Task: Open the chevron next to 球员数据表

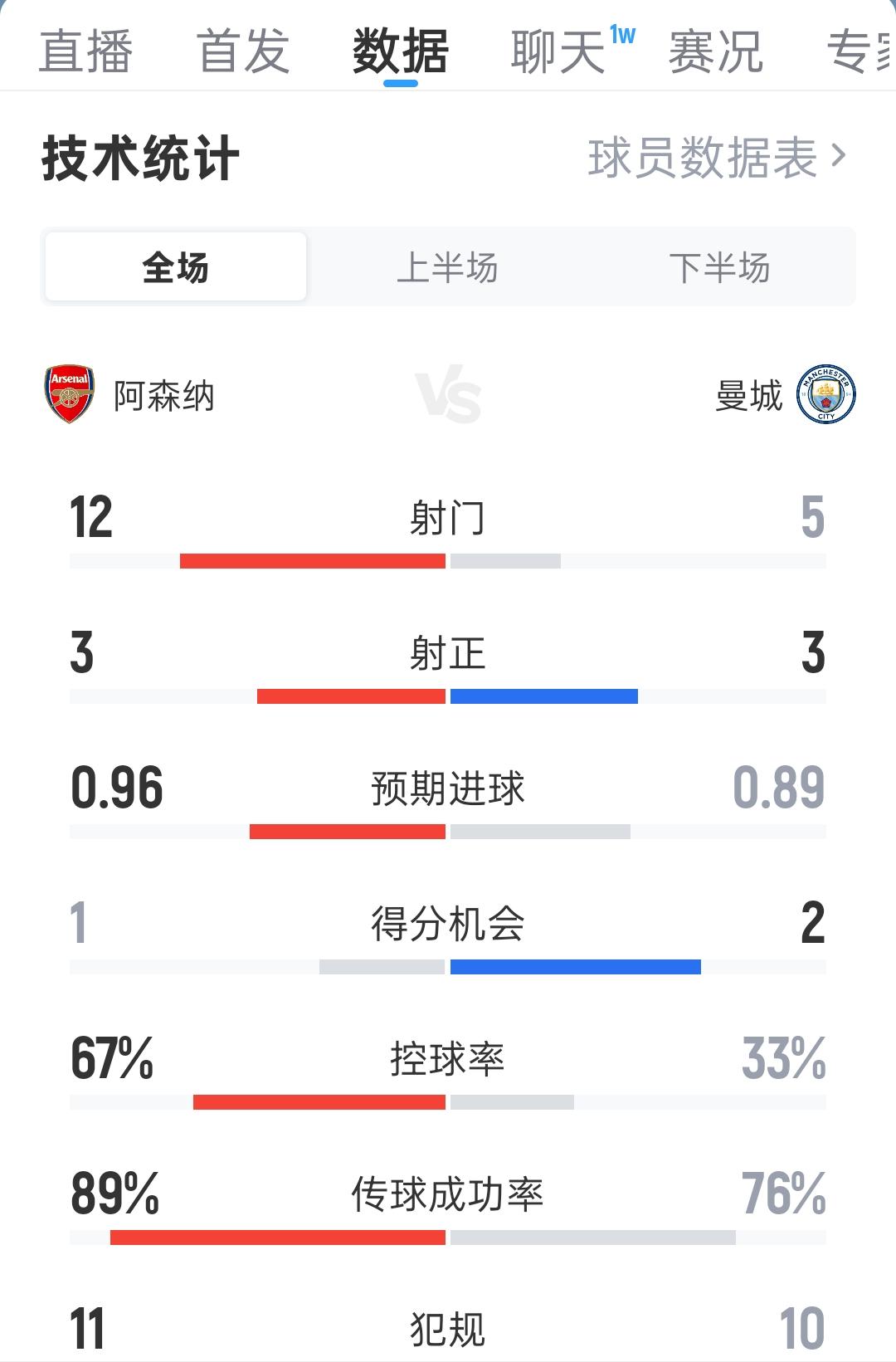Action: pos(839,155)
